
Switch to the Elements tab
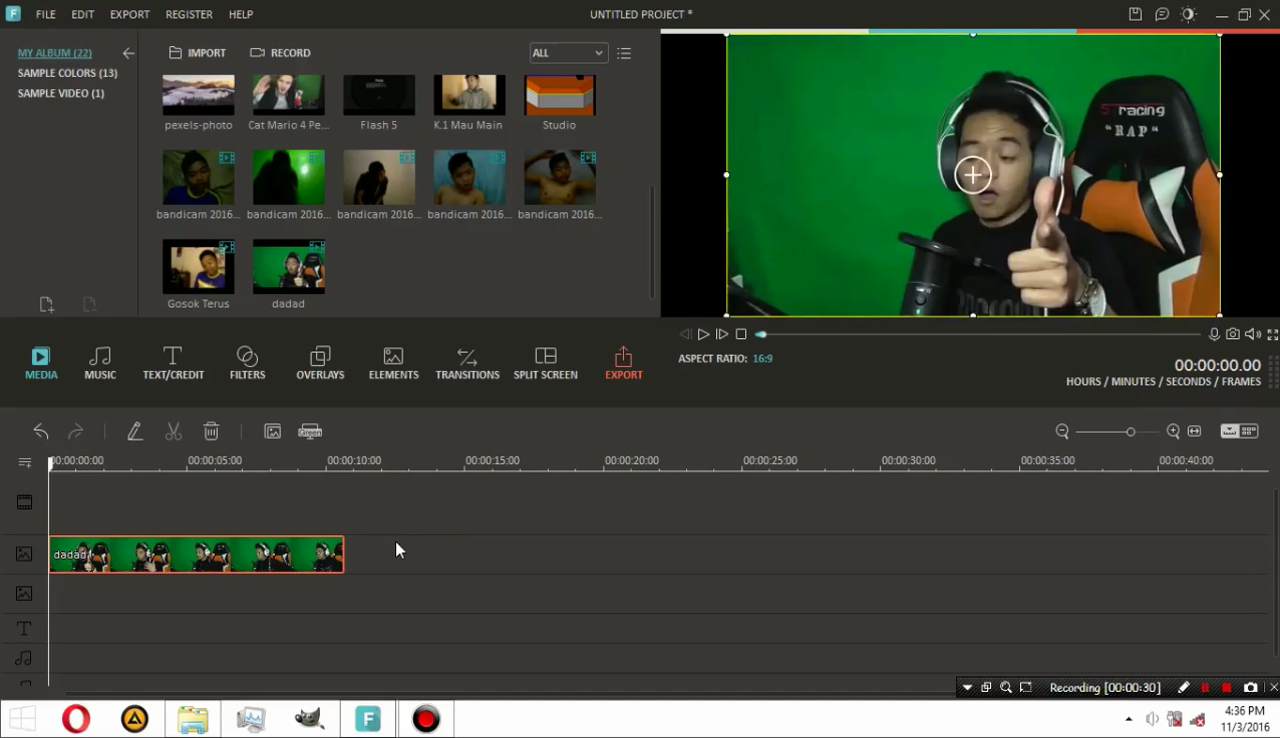click(x=393, y=363)
